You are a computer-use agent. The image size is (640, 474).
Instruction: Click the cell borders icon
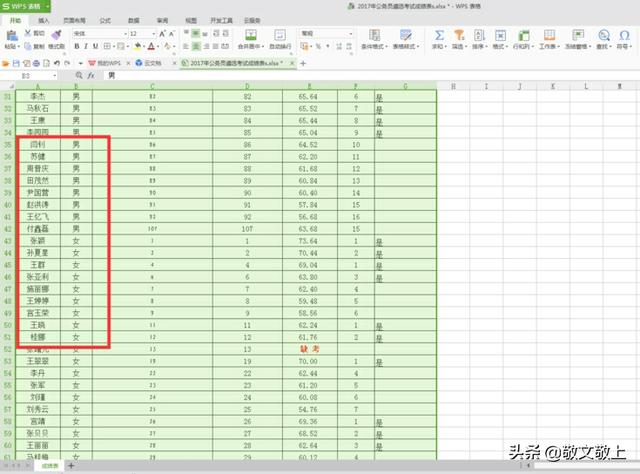(107, 46)
